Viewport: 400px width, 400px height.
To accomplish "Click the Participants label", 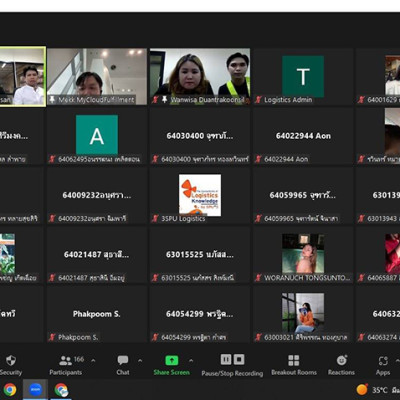I will pos(66,373).
